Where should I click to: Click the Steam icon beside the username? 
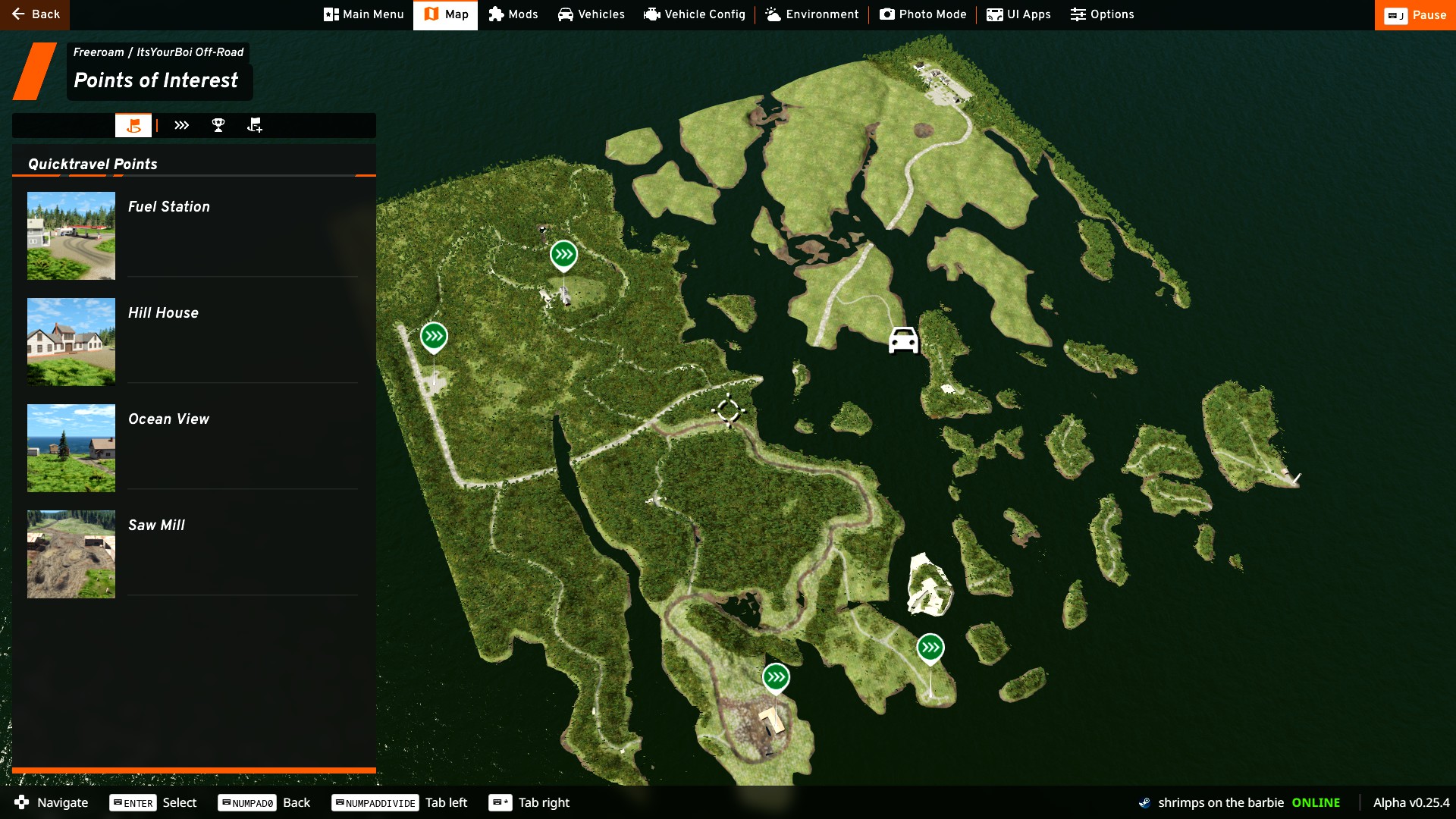[x=1144, y=802]
